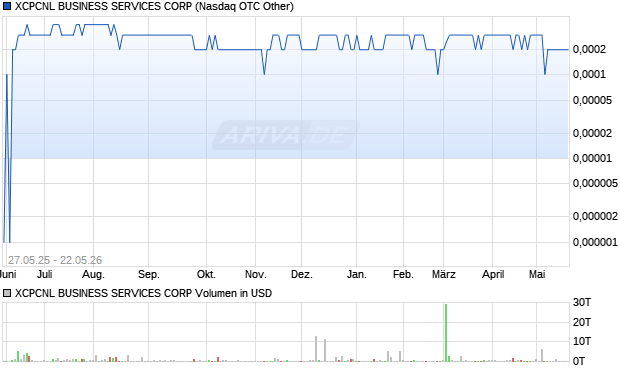The height and width of the screenshot is (371, 620).
Task: Click the Aug. month label
Action: 93,274
